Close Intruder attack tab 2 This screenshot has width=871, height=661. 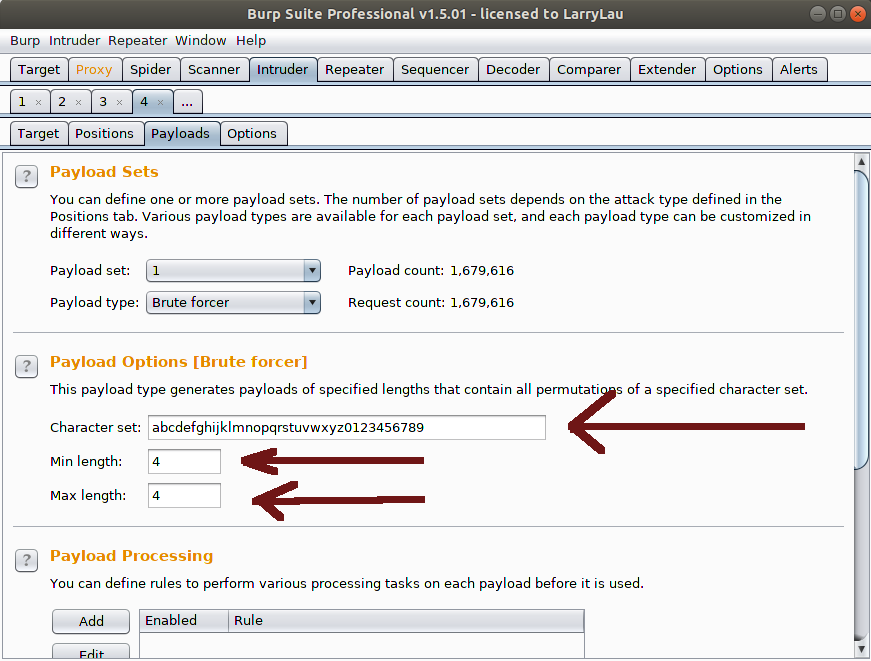coord(78,102)
